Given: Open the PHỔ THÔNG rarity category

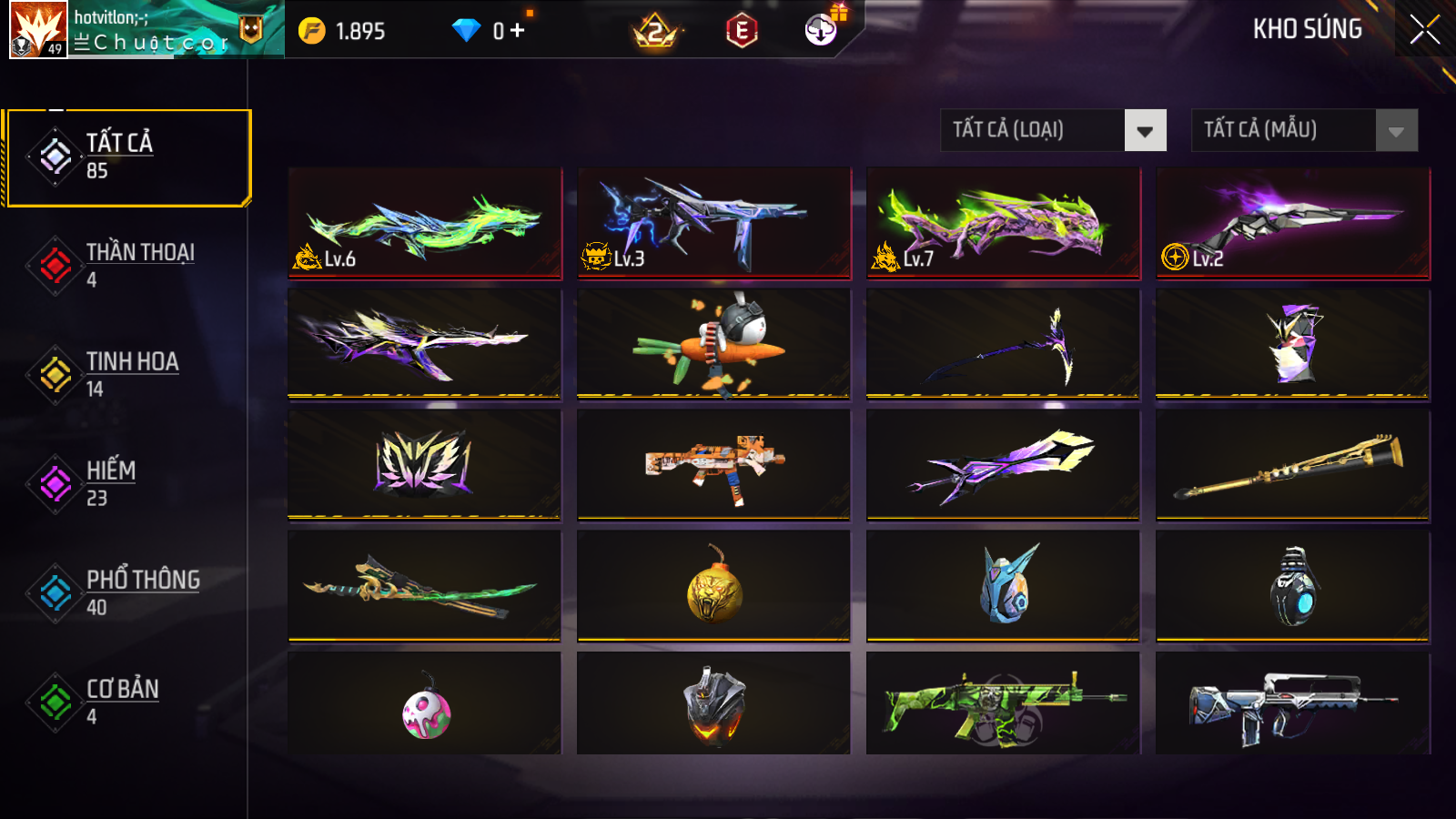Looking at the screenshot, I should [127, 593].
